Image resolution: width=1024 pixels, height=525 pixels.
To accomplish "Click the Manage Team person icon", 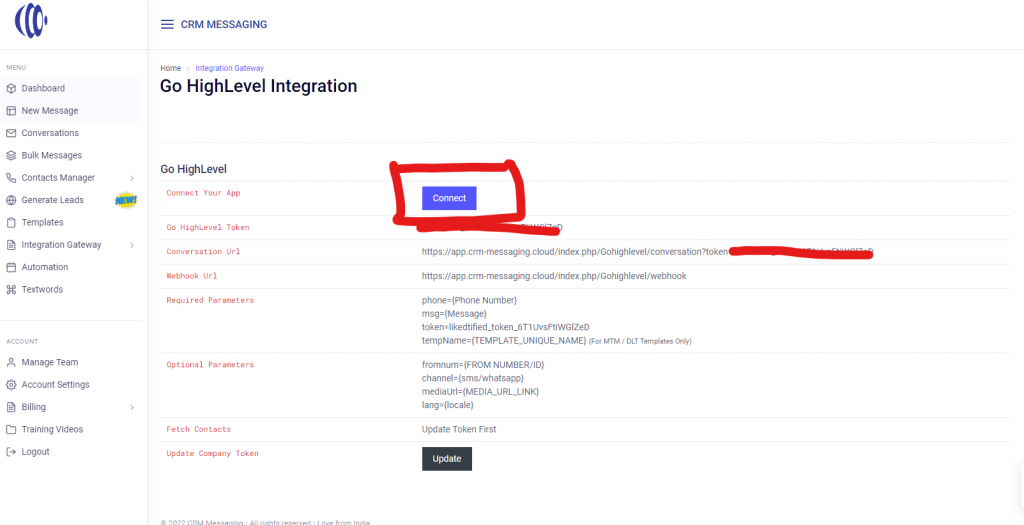I will (x=10, y=362).
